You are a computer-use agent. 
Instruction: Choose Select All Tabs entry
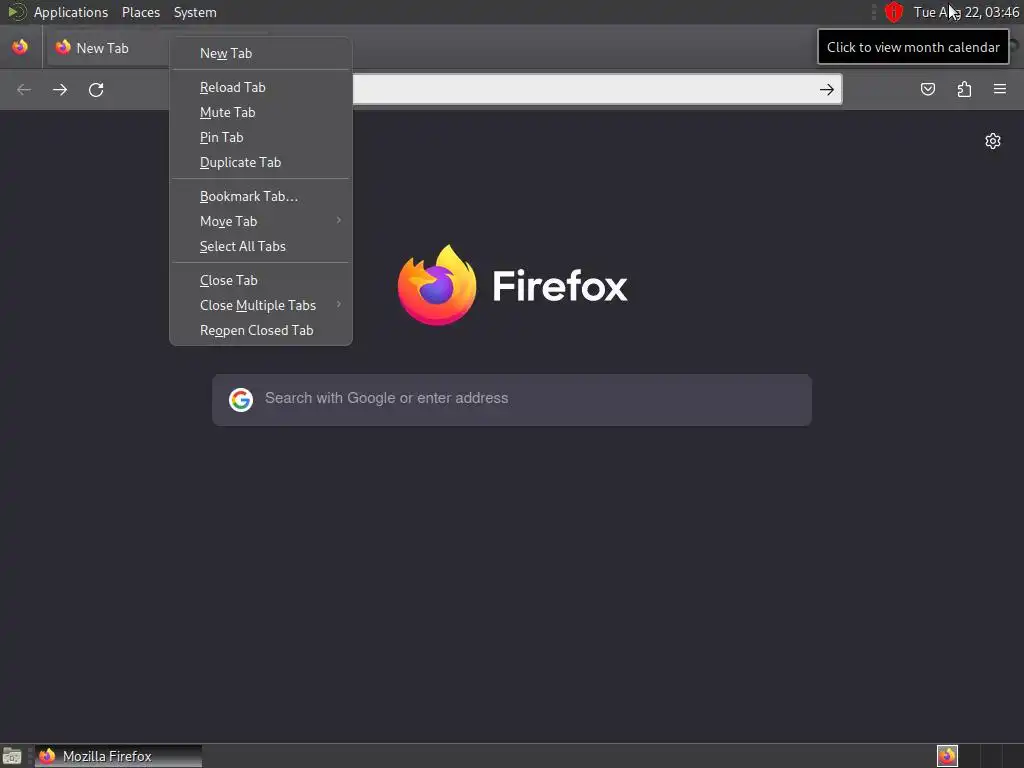pos(261,246)
